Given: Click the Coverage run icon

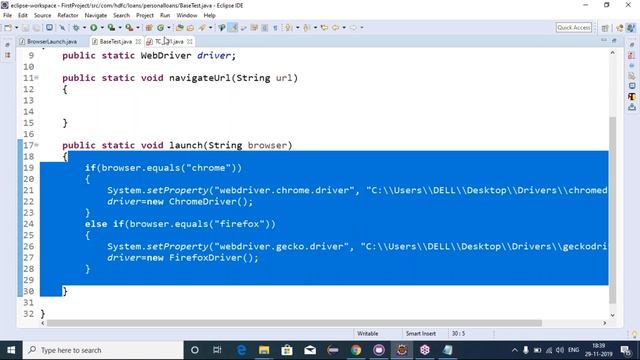Looking at the screenshot, I should coord(111,28).
